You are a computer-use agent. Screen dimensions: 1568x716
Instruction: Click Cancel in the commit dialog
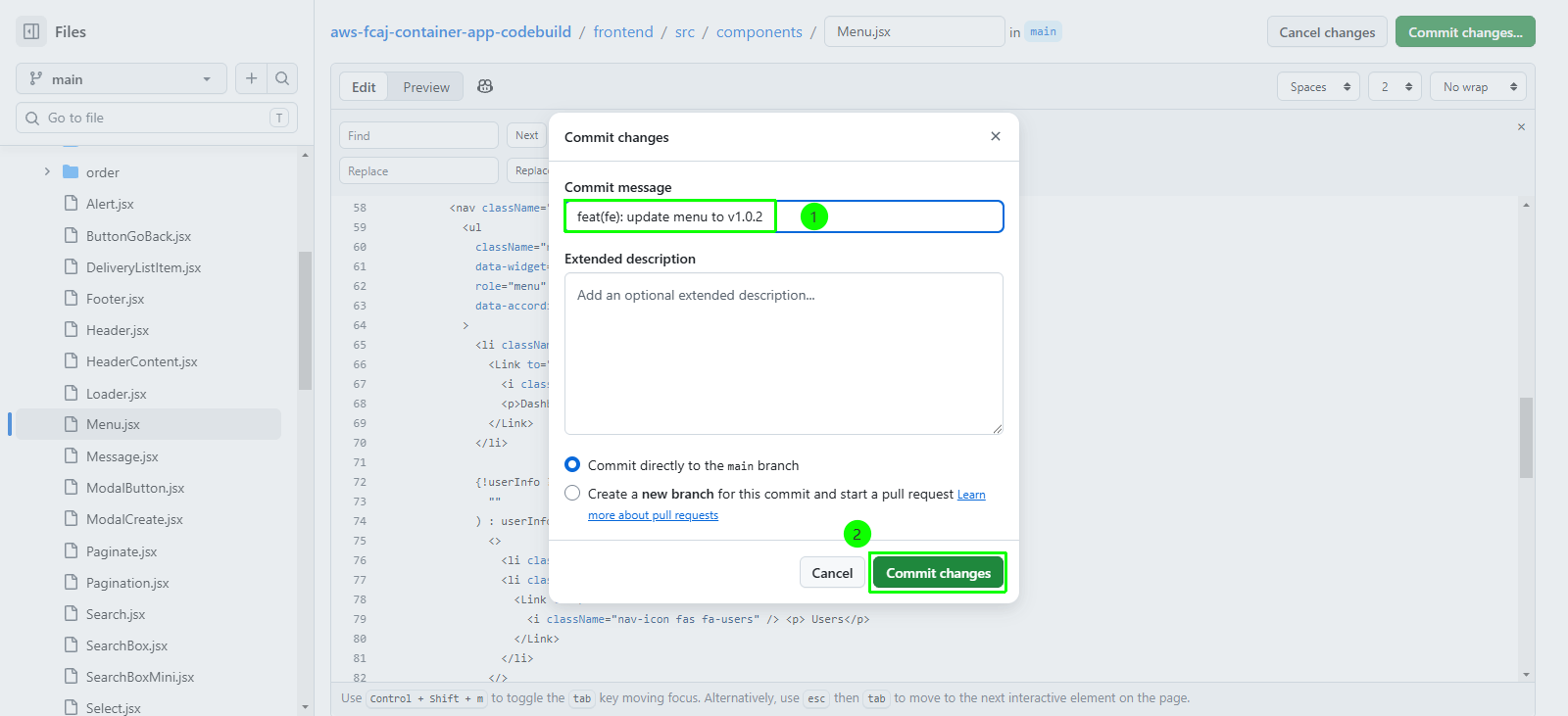(x=832, y=573)
